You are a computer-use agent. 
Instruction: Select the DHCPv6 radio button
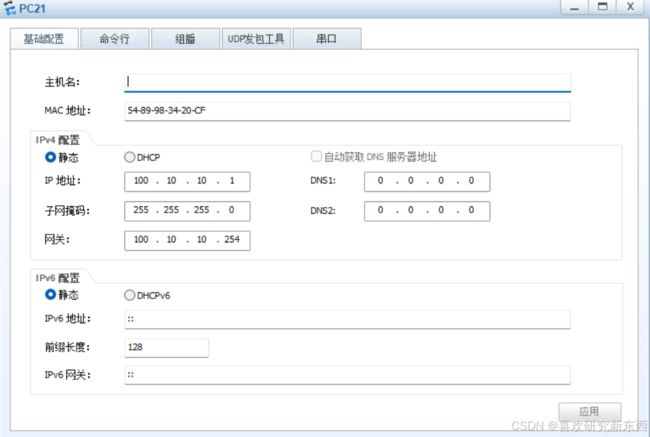point(129,295)
